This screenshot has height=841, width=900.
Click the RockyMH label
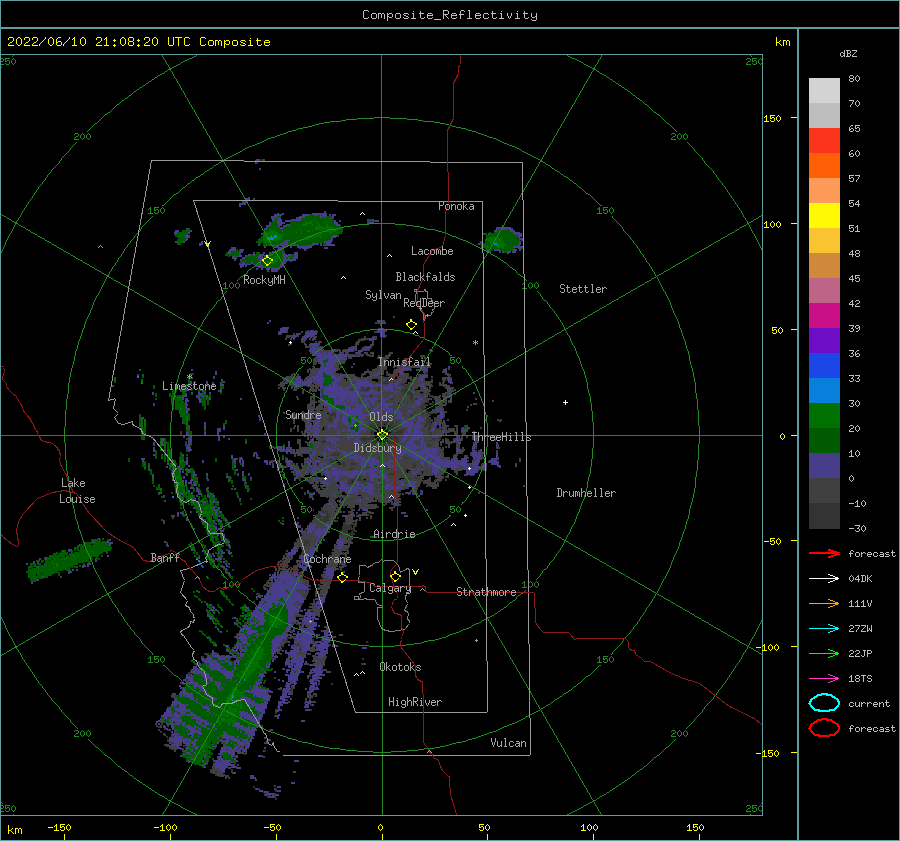pyautogui.click(x=264, y=280)
